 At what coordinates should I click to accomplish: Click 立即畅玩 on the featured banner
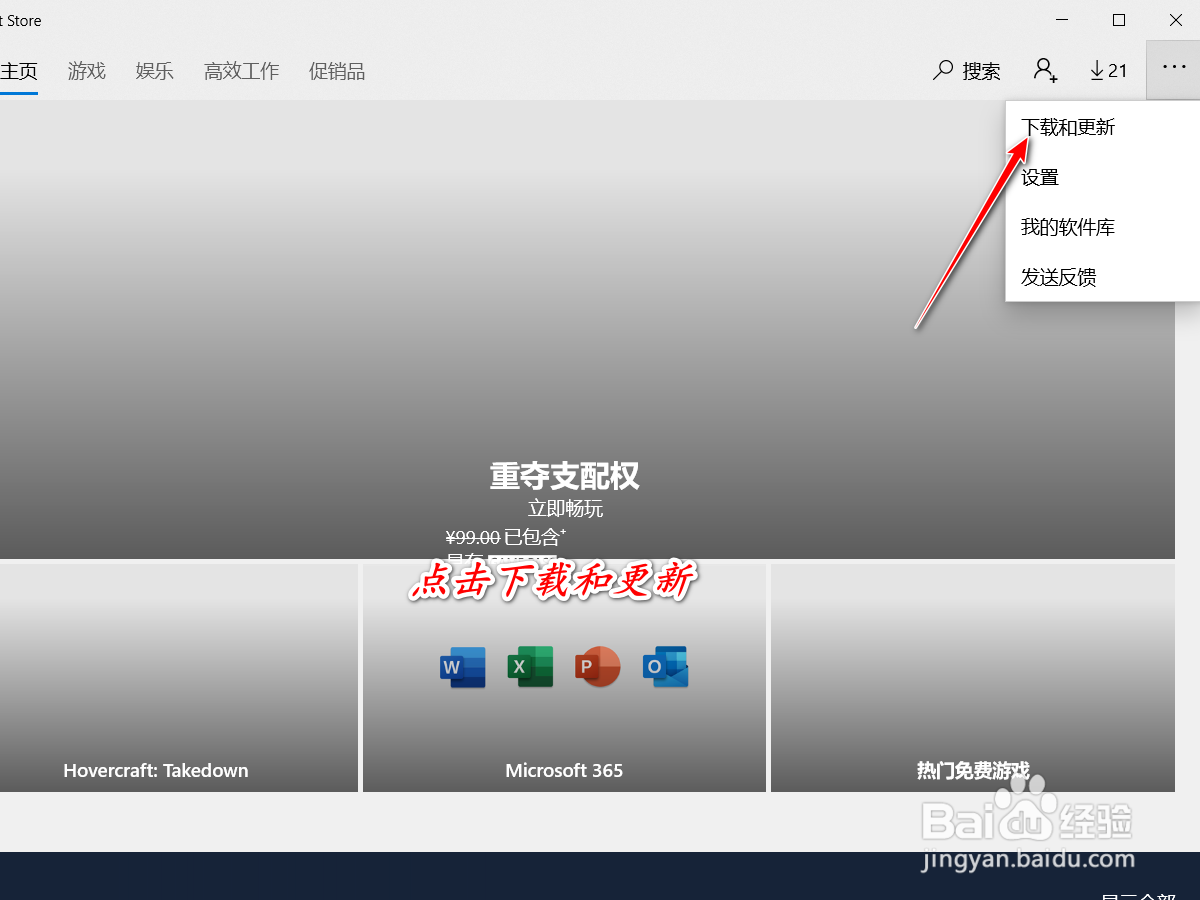point(564,508)
